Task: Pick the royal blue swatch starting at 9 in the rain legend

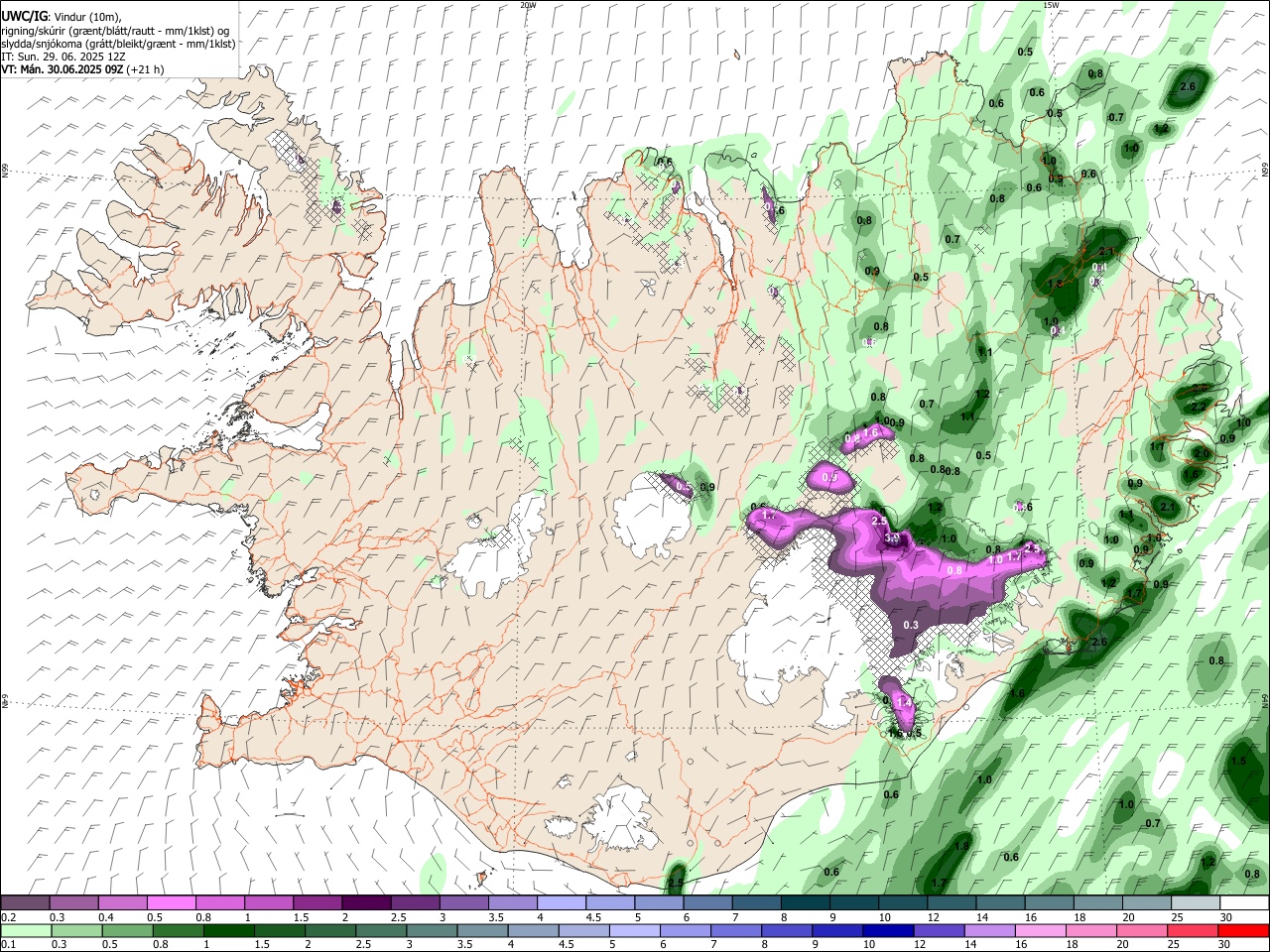Action: pos(838,930)
